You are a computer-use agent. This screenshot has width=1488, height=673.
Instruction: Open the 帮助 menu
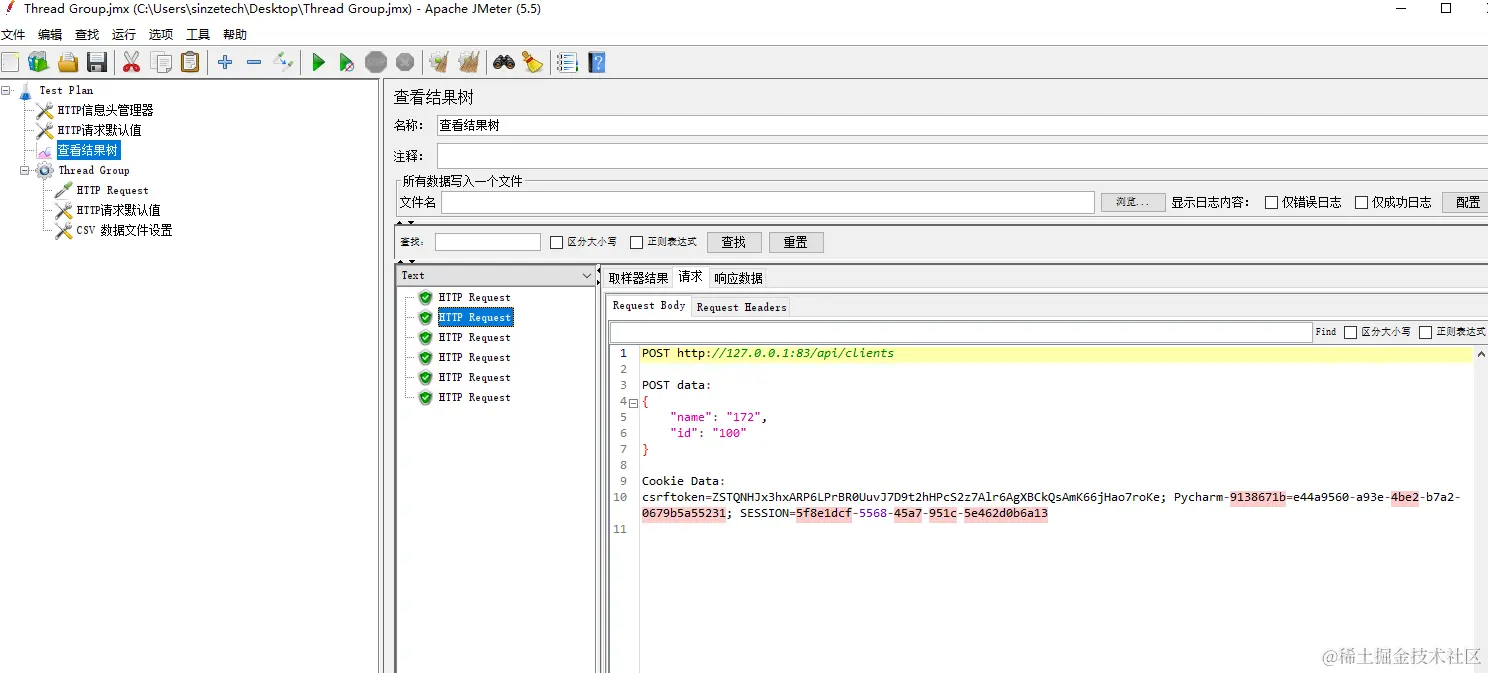tap(235, 34)
